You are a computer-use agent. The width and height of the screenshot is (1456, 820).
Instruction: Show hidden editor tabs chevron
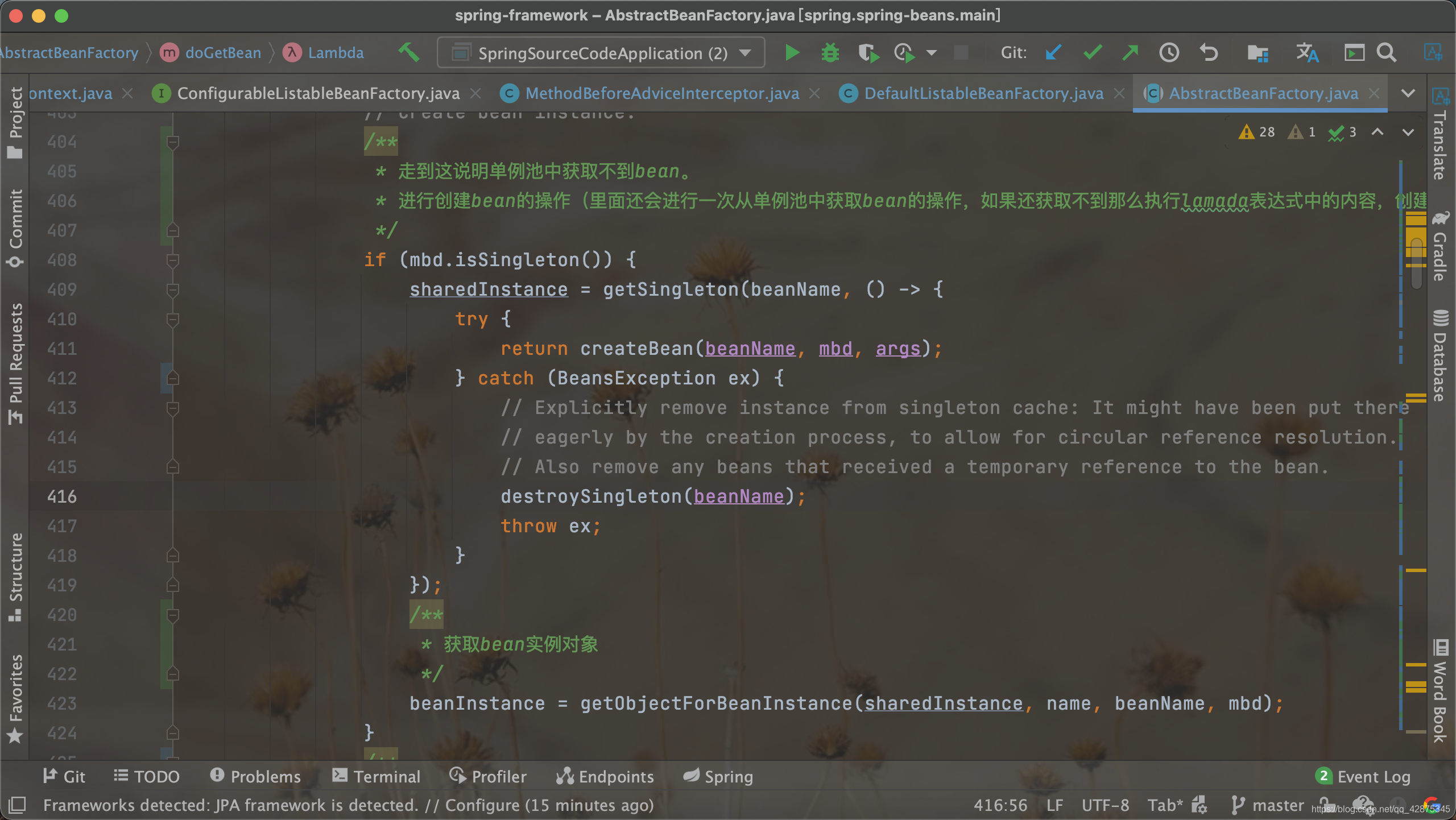1408,93
